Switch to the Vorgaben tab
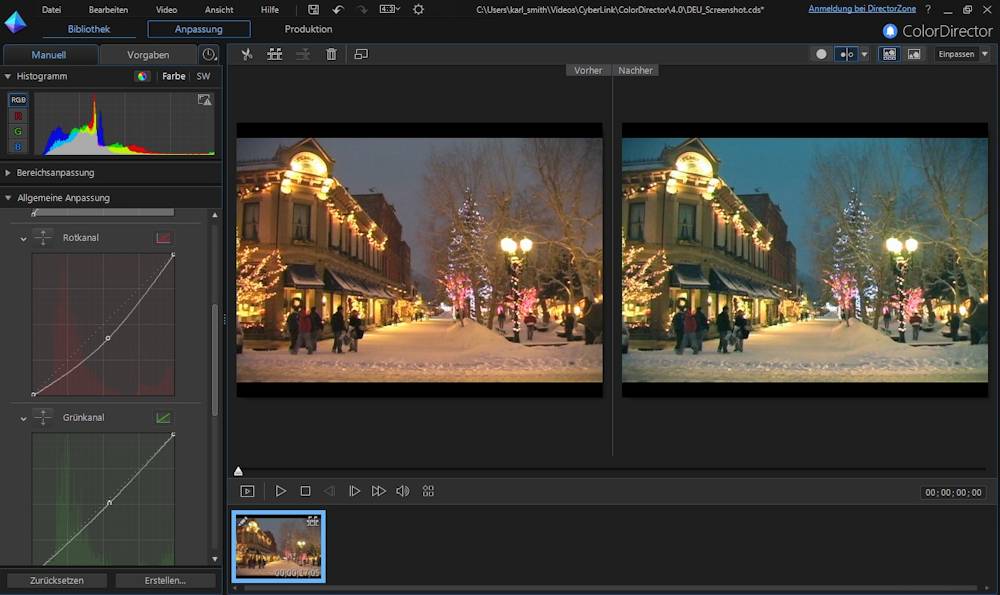The height and width of the screenshot is (595, 1000). click(148, 55)
